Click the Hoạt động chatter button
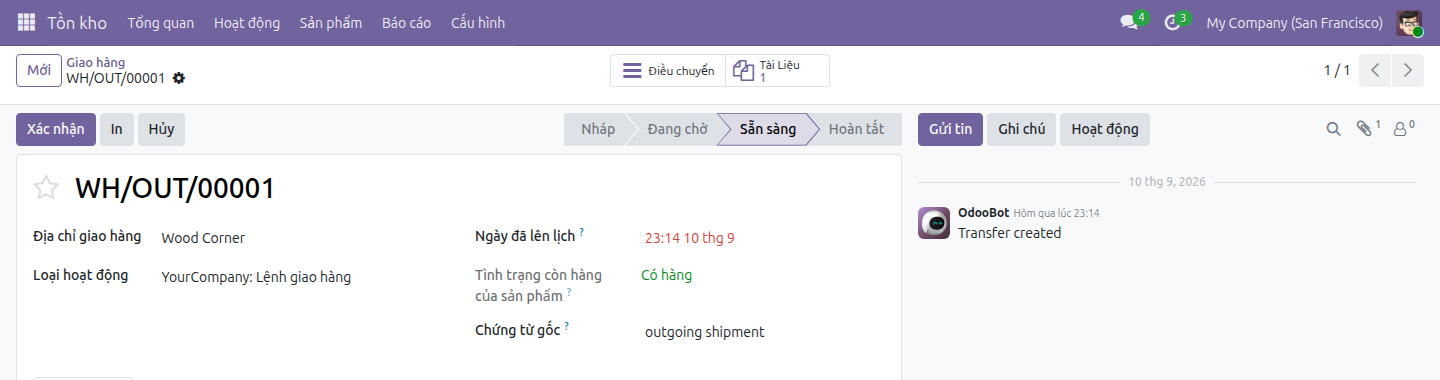Image resolution: width=1440 pixels, height=380 pixels. pos(1105,129)
